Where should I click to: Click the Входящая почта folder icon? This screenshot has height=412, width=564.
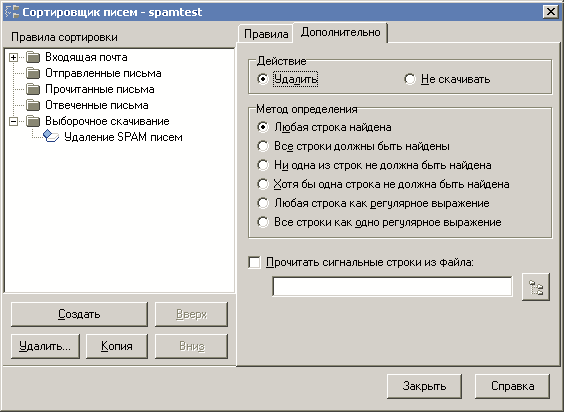(33, 57)
